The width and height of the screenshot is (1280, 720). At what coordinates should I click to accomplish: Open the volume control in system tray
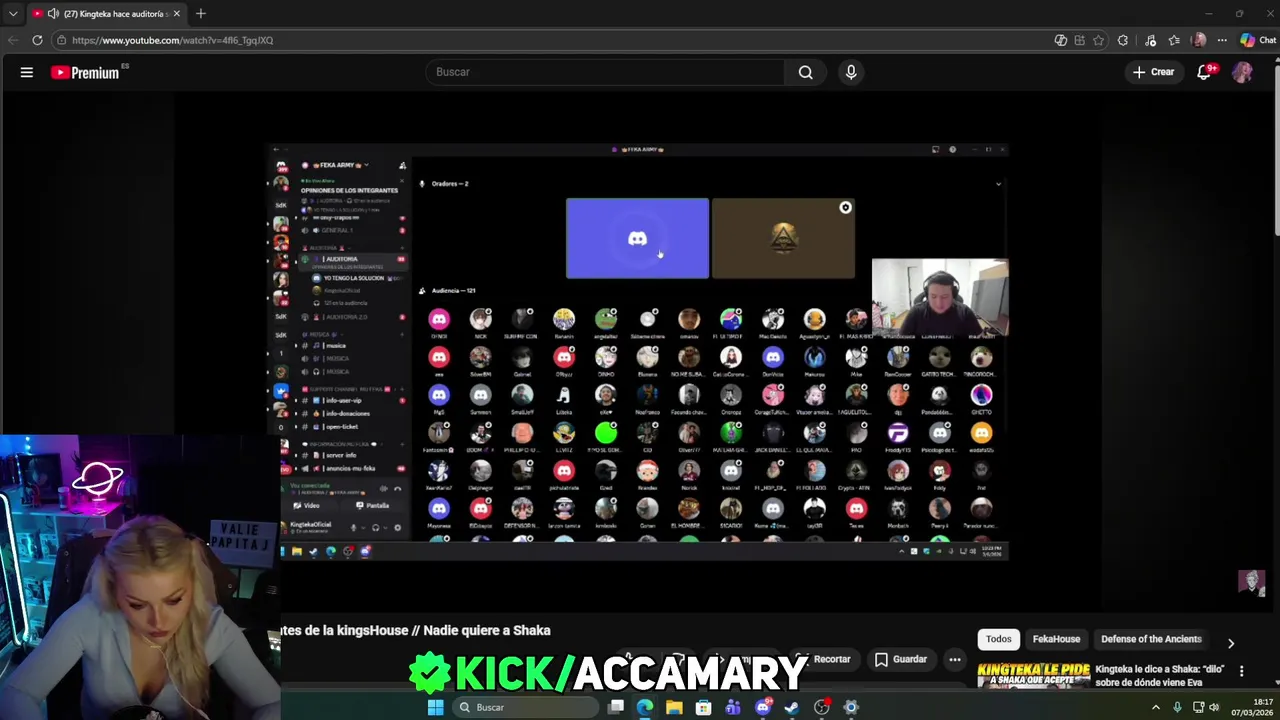(x=1214, y=707)
